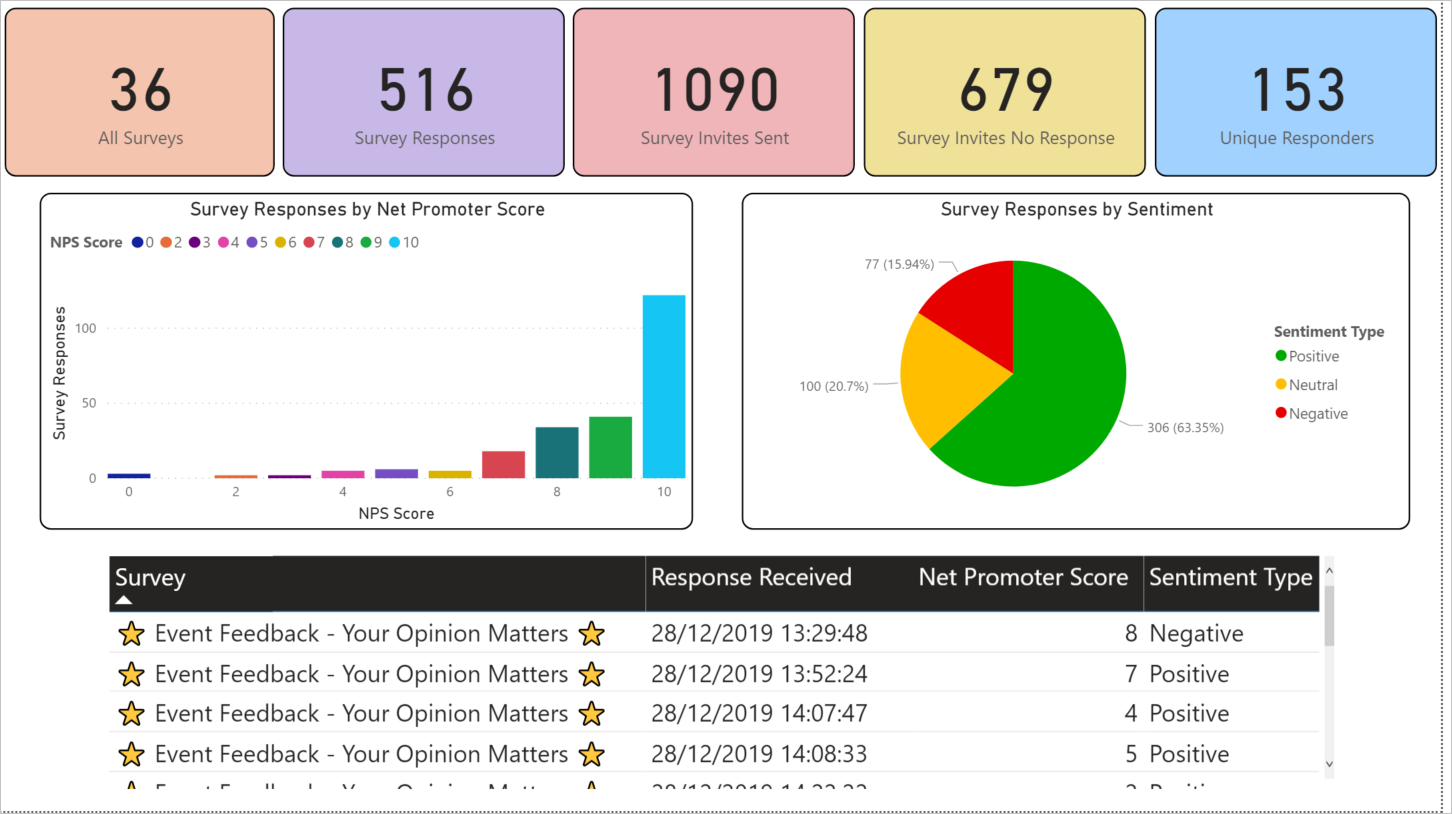Click the yellow bar for score 6
Image resolution: width=1452 pixels, height=814 pixels.
pos(450,474)
